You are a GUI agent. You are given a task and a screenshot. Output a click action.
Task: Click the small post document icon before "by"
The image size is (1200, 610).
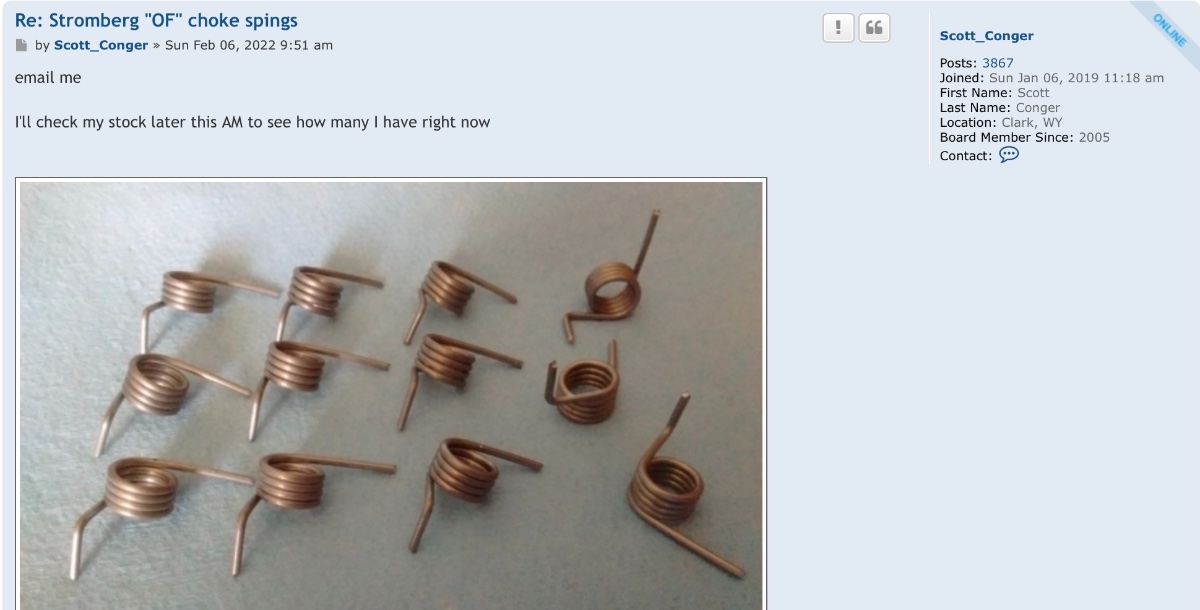(22, 45)
